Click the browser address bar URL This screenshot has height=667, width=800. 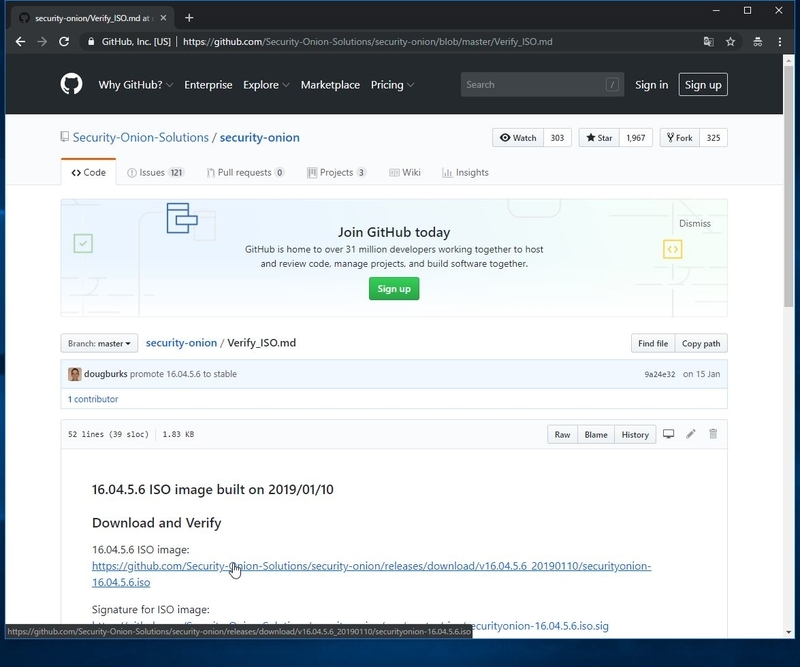(367, 42)
